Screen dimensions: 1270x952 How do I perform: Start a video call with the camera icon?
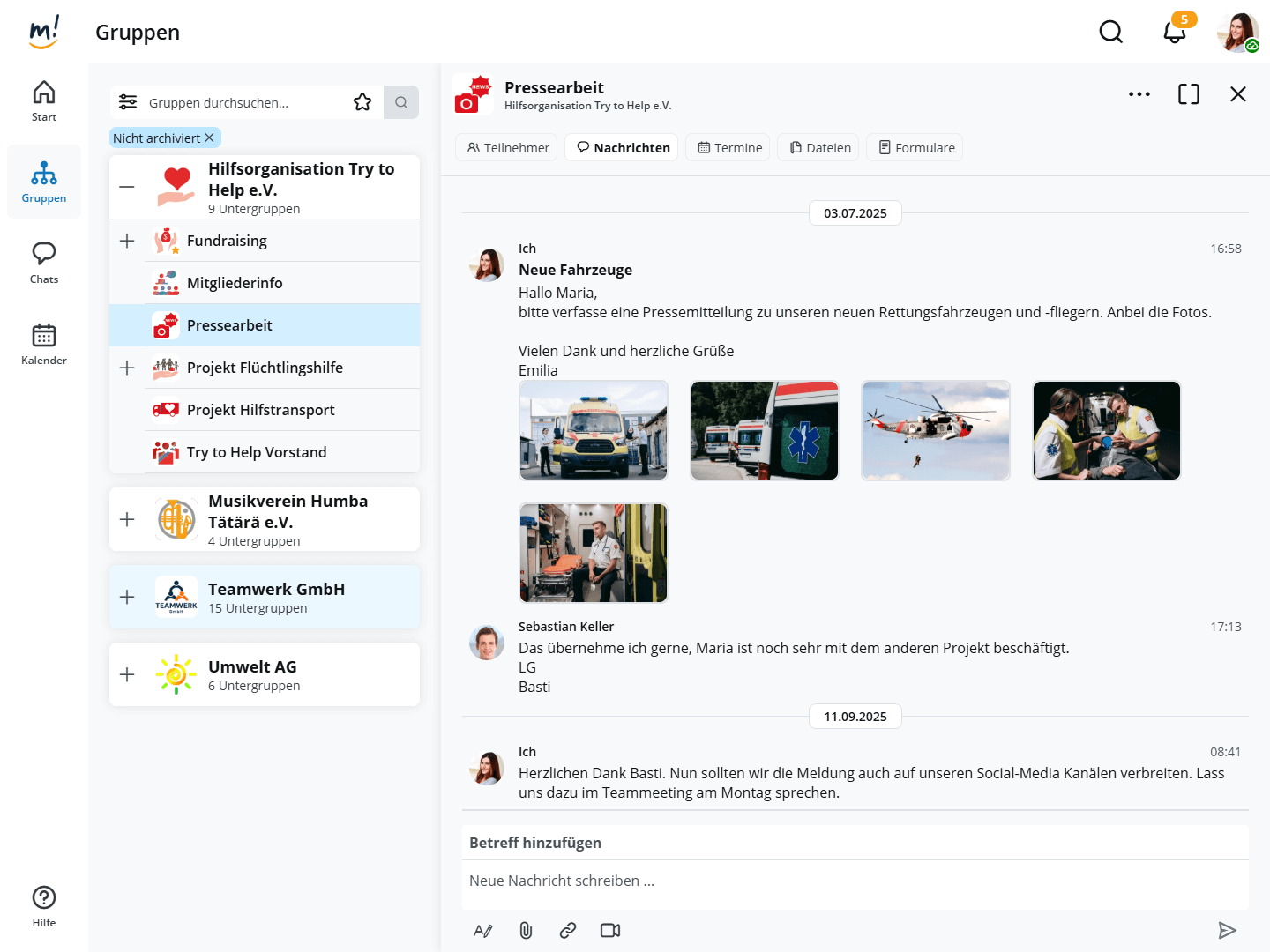click(x=610, y=930)
